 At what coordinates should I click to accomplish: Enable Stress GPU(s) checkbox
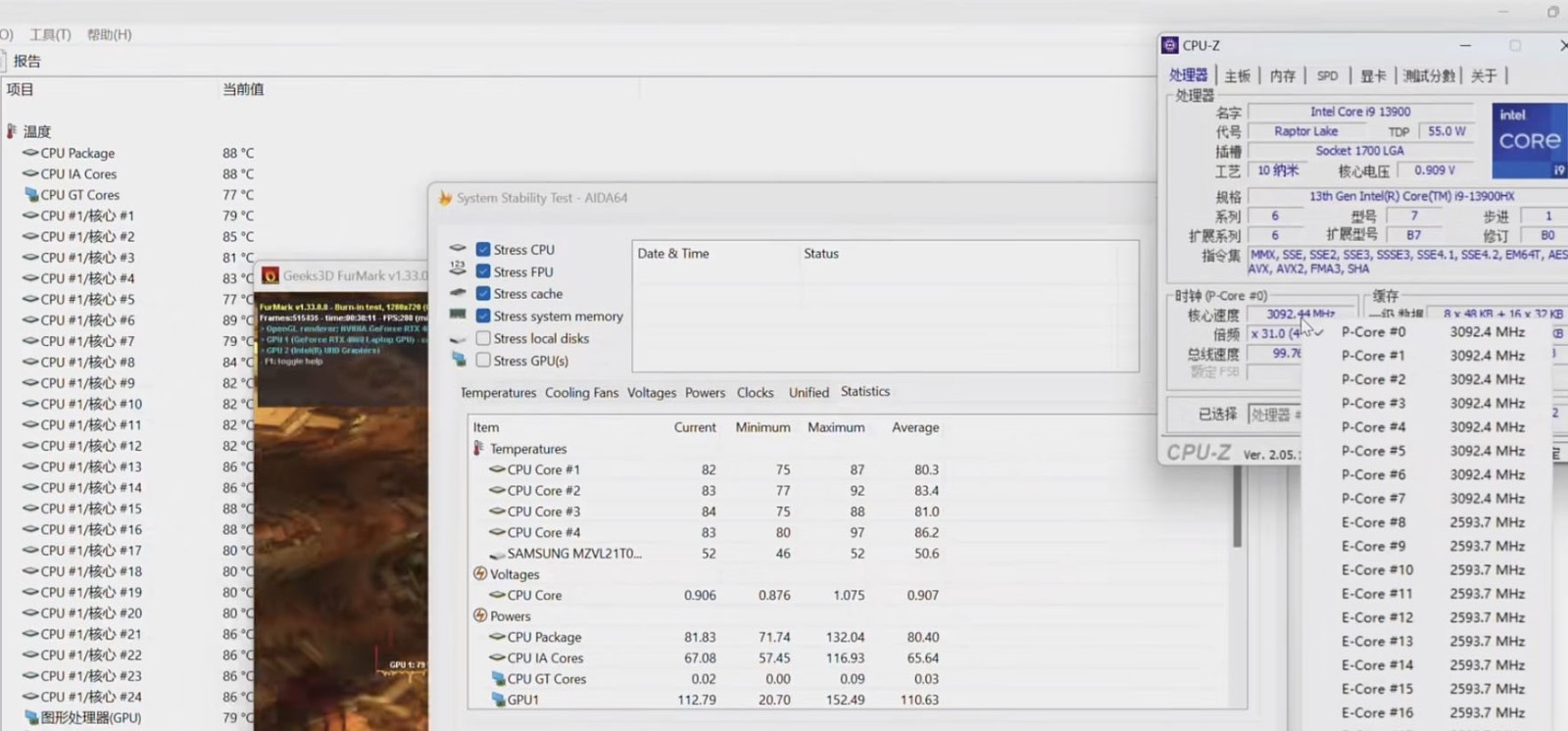pyautogui.click(x=483, y=361)
